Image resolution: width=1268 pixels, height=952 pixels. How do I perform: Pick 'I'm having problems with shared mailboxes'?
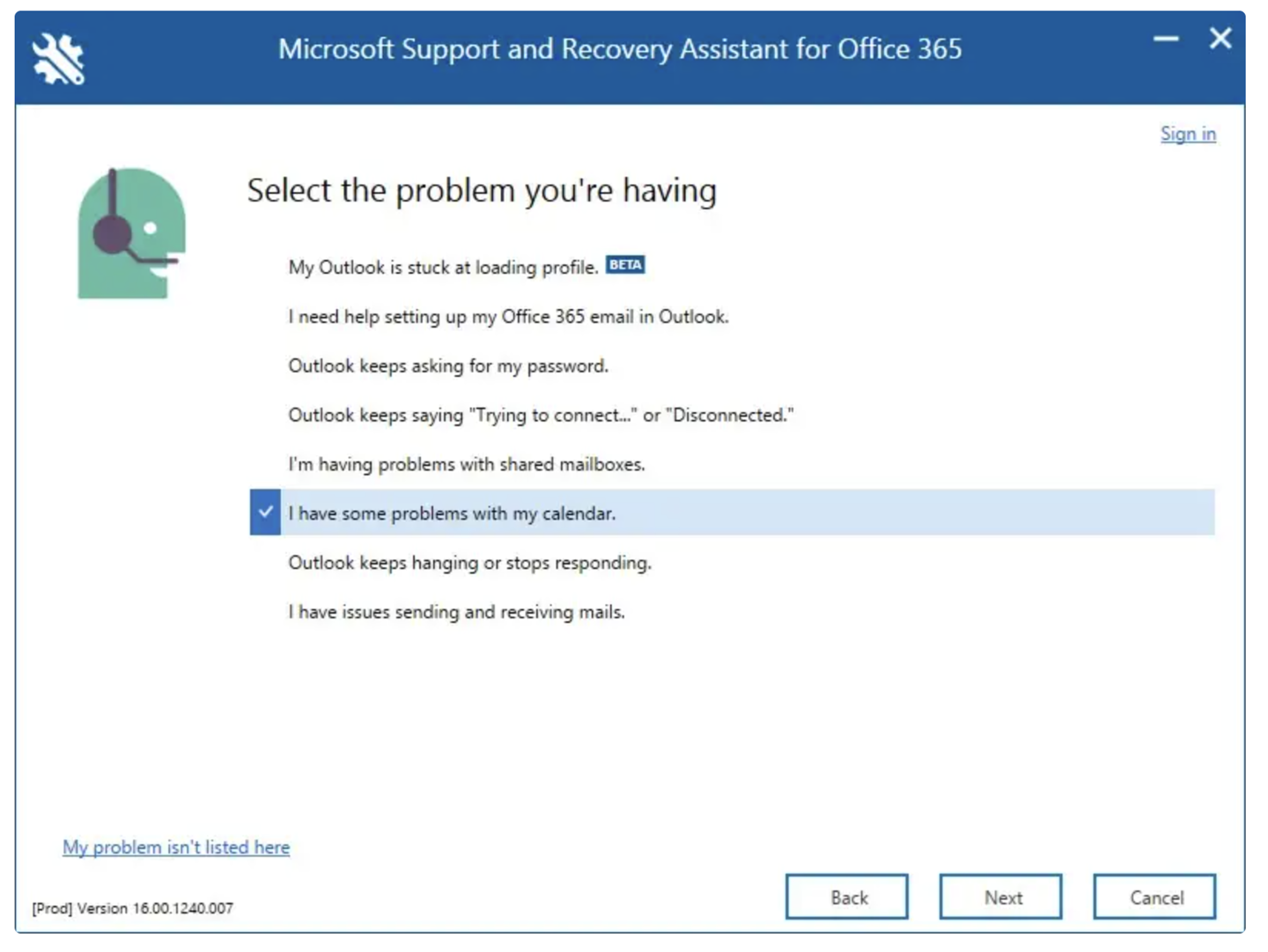point(467,465)
